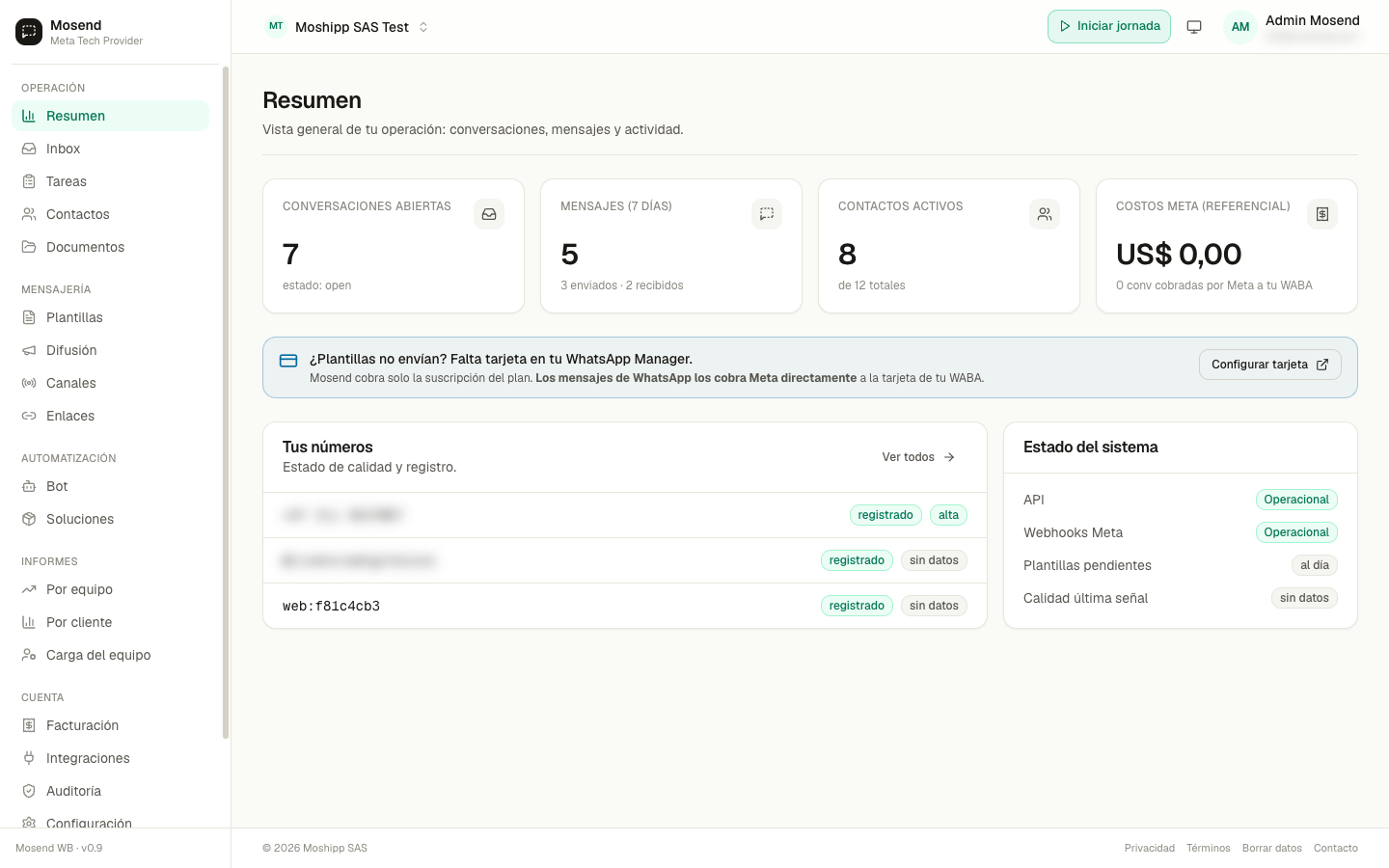Viewport: 1389px width, 868px height.
Task: Start shift with Iniciar jornada button
Action: coord(1109,27)
